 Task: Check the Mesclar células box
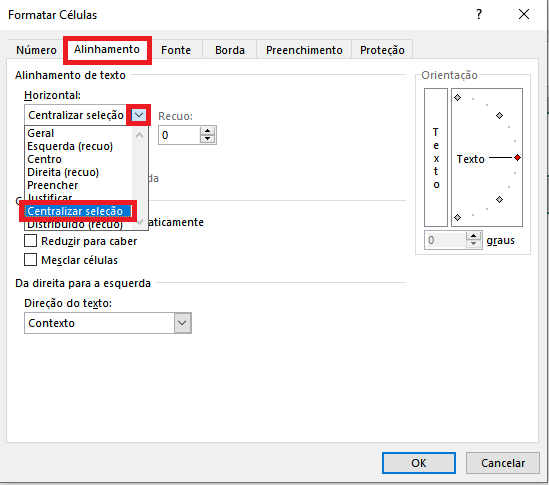(x=30, y=260)
